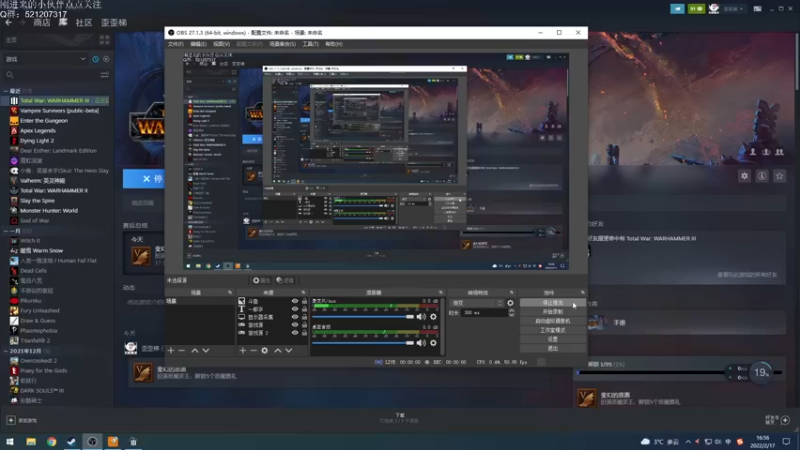Open the Scene Collection menu in OBS
The height and width of the screenshot is (450, 800).
click(x=282, y=44)
